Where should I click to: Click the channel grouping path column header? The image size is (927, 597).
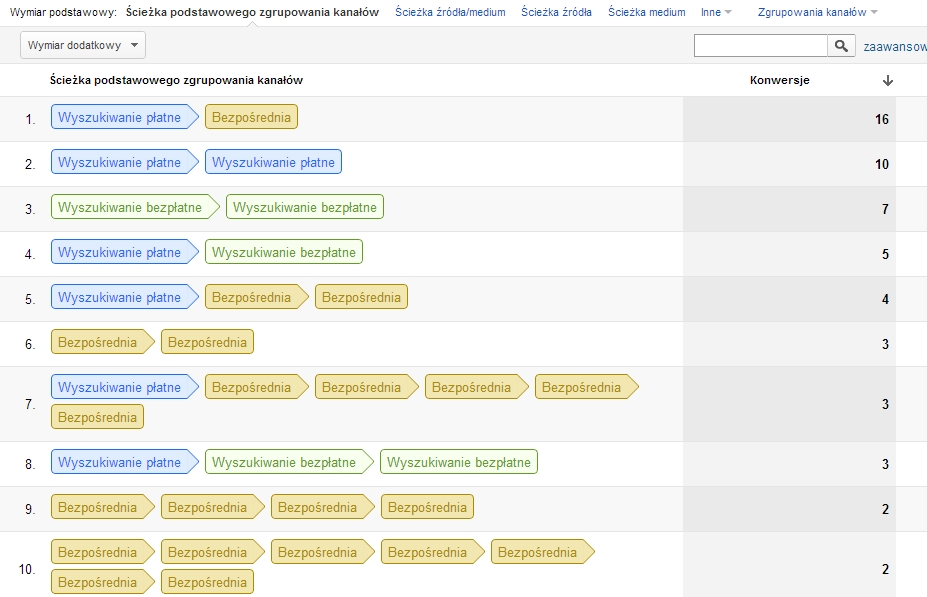click(x=176, y=80)
